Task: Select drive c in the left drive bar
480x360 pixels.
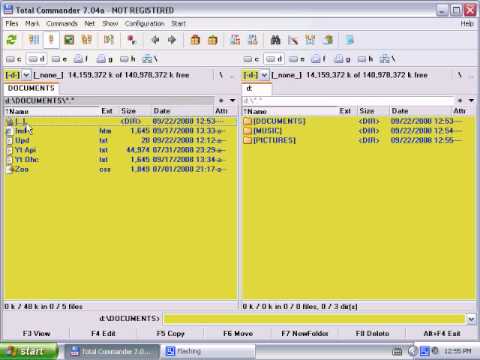Action: tap(14, 59)
